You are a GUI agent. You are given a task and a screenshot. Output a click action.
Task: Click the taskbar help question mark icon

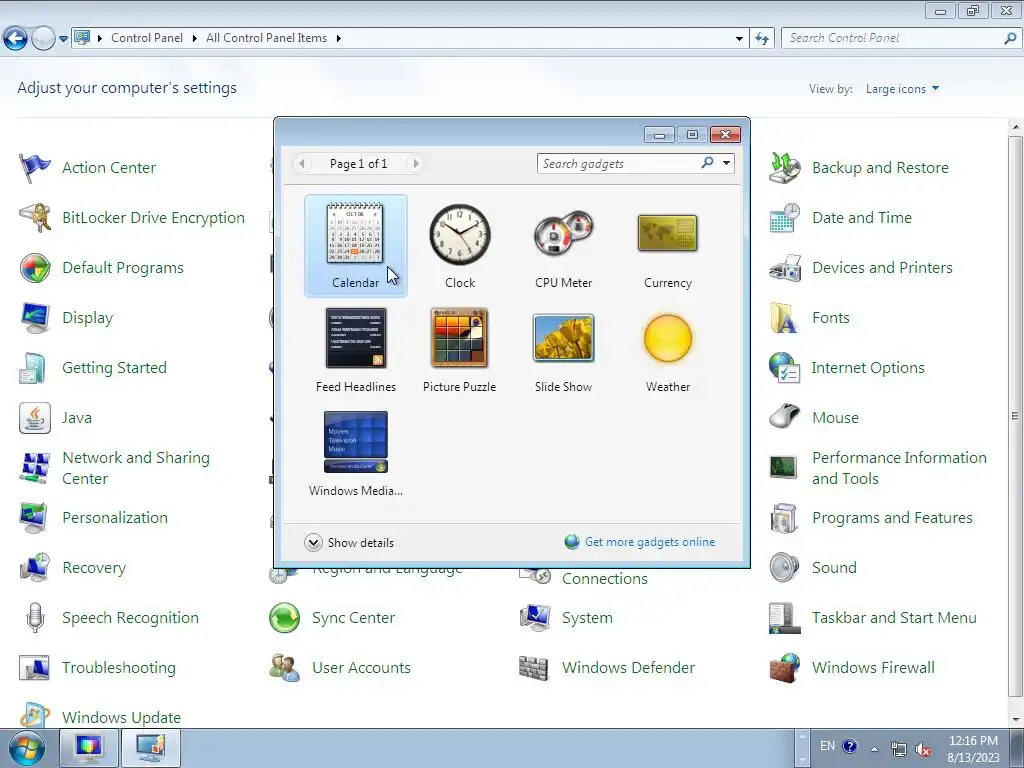(850, 746)
